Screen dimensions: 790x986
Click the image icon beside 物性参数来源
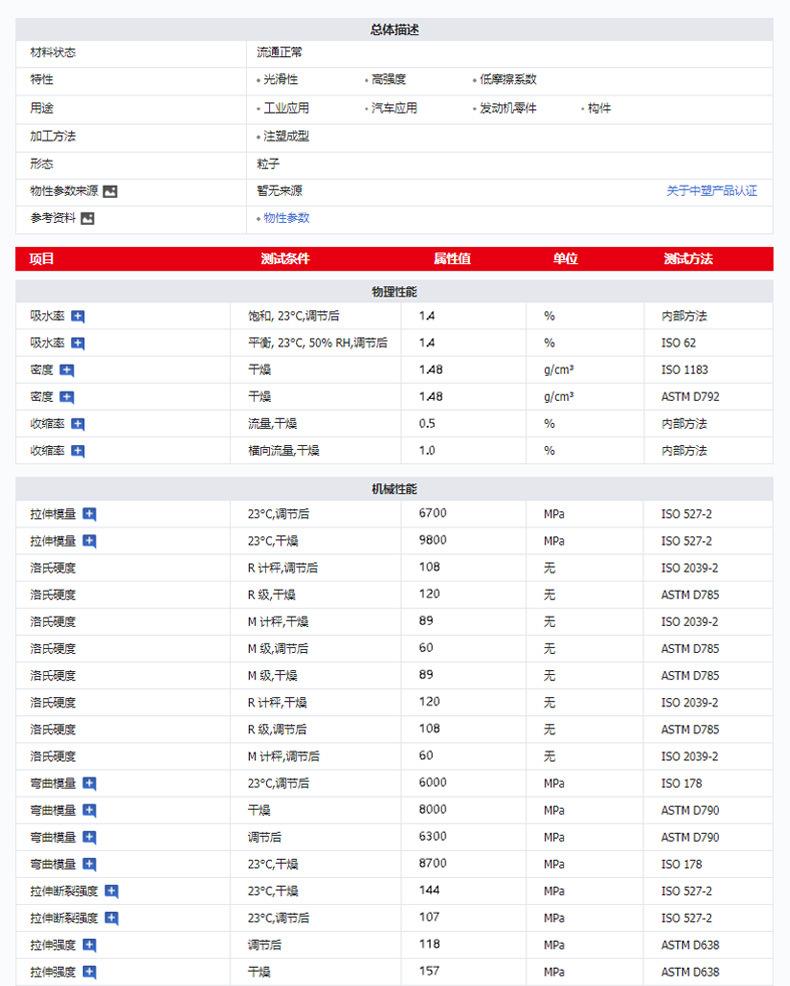110,191
